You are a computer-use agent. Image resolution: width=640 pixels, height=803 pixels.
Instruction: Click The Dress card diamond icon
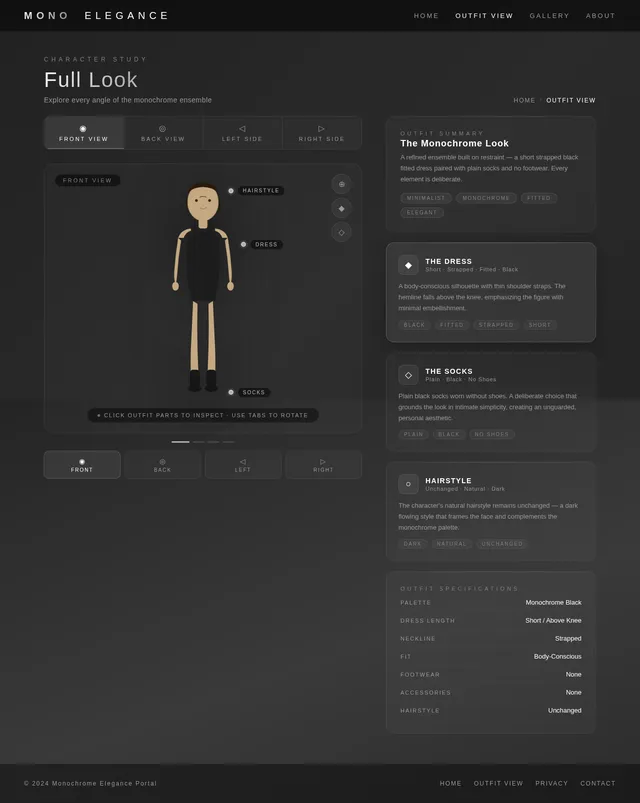click(x=408, y=265)
